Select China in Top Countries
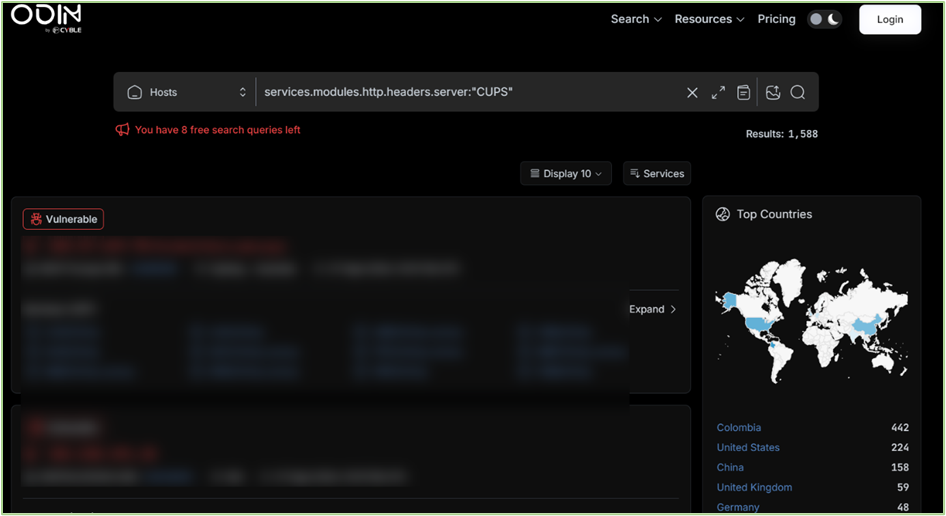 [730, 467]
